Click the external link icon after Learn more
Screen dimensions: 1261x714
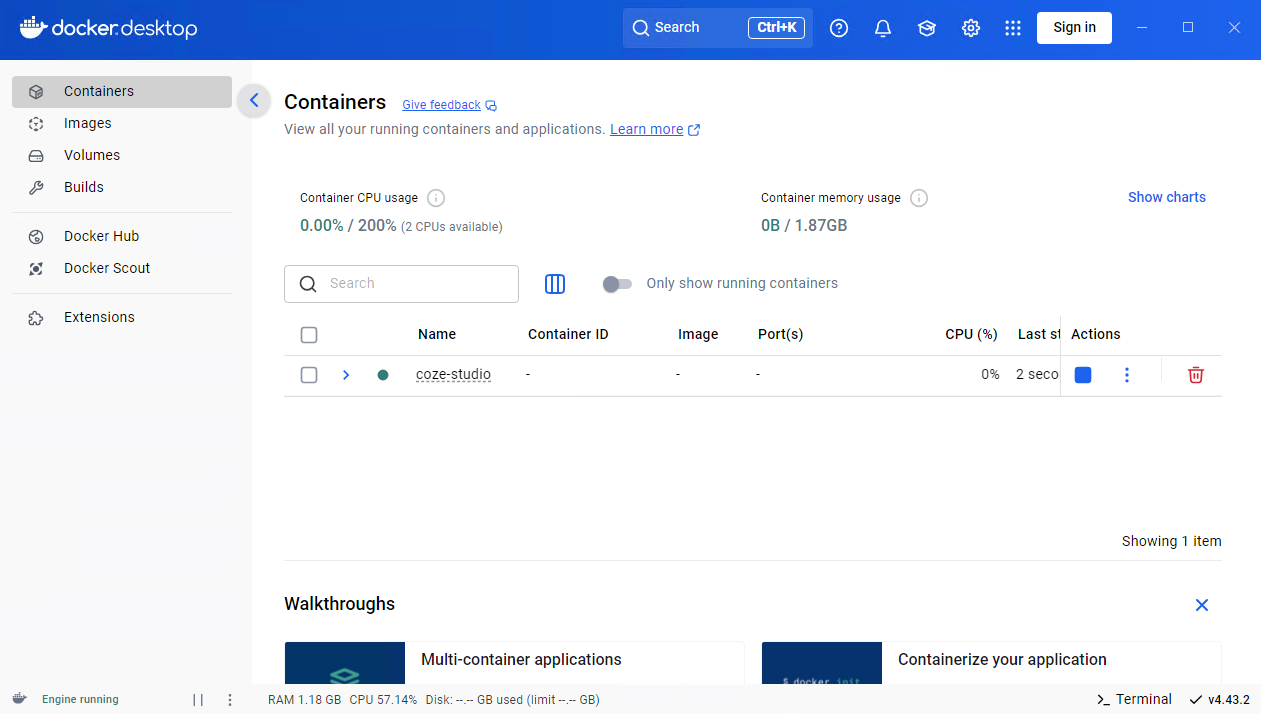[694, 130]
